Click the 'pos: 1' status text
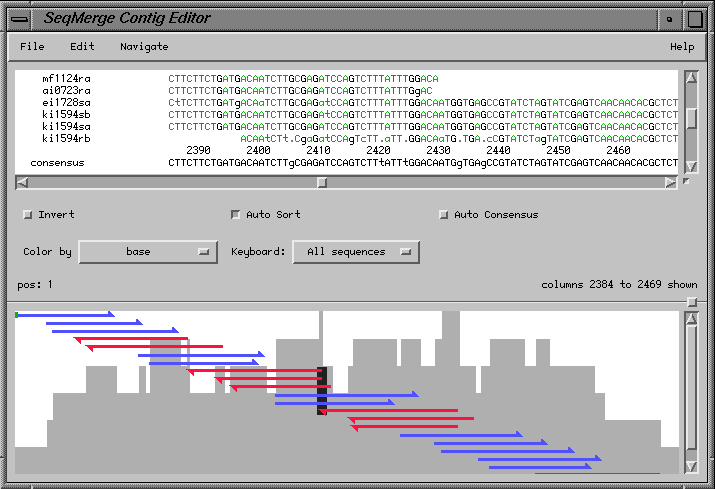The height and width of the screenshot is (489, 715). point(35,285)
